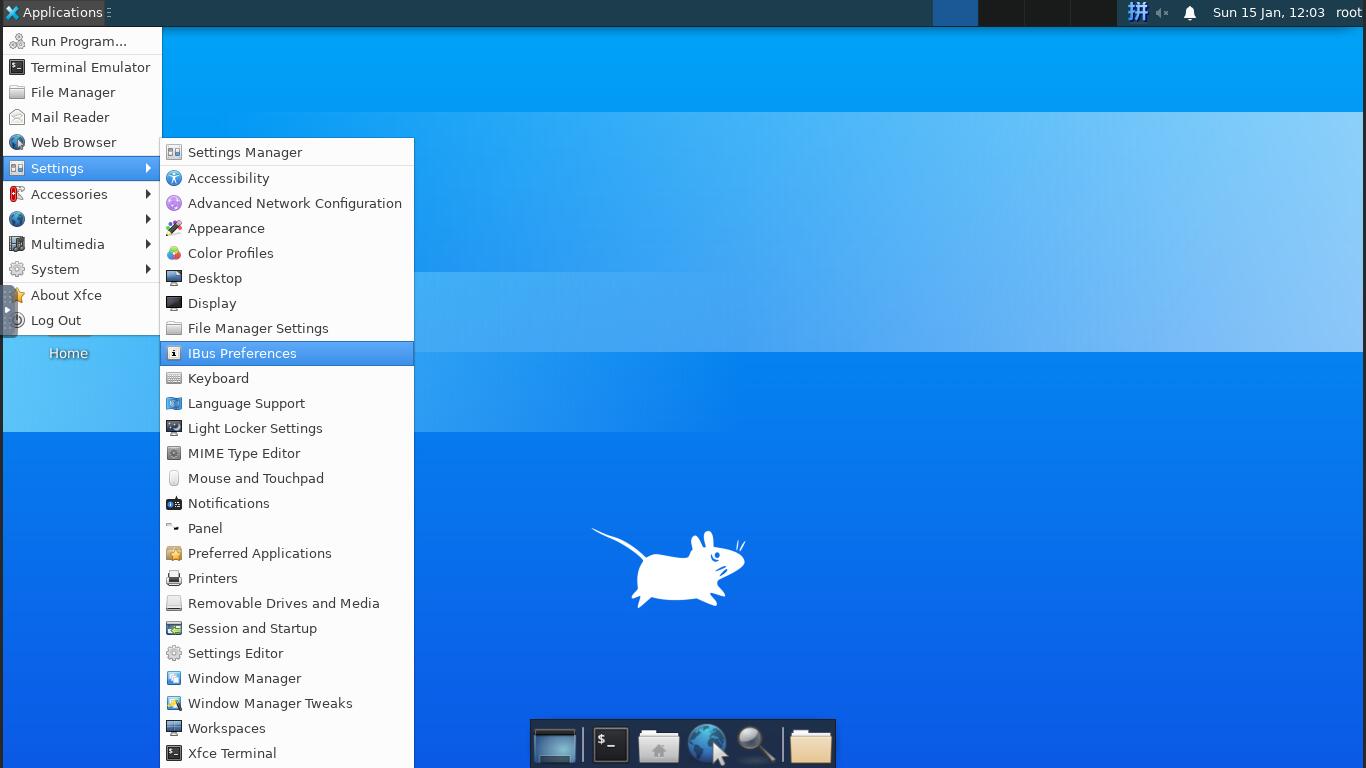Open home folder icon in dock
Image resolution: width=1366 pixels, height=768 pixels.
[659, 745]
